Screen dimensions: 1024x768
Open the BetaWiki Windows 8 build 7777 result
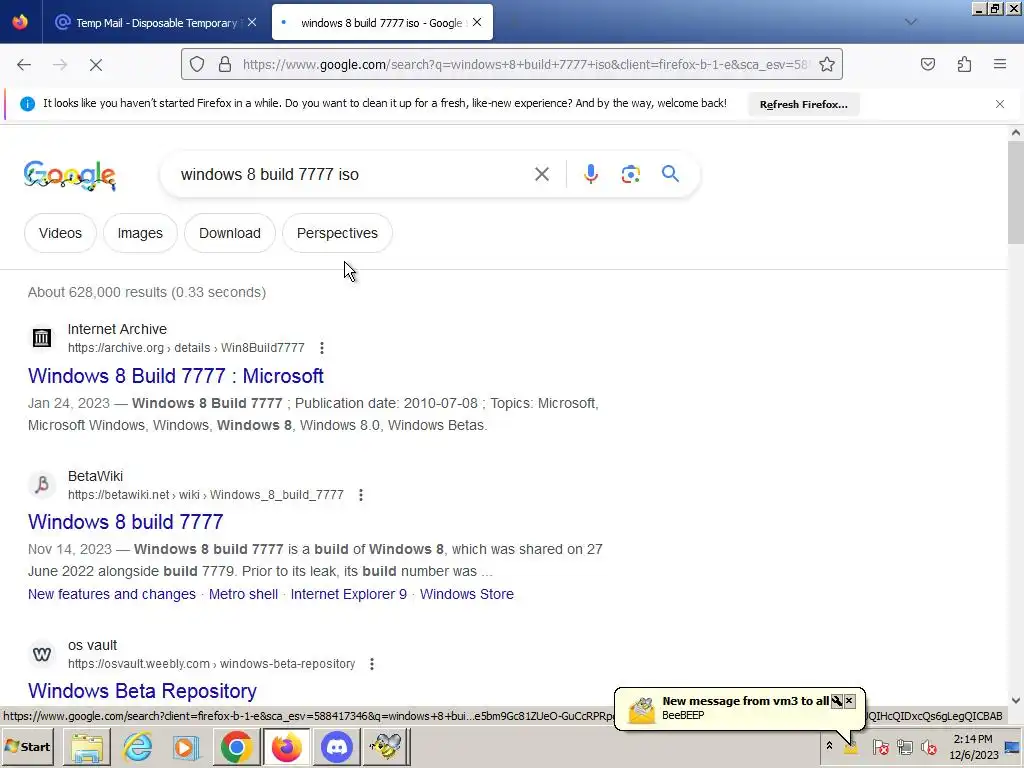pos(125,522)
